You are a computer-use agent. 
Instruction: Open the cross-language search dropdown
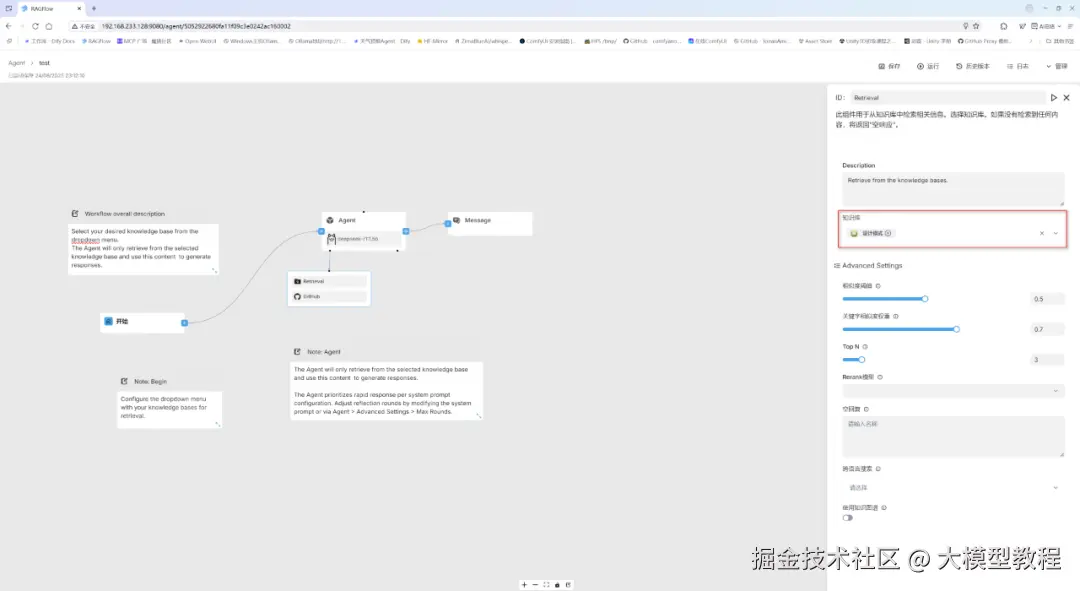pyautogui.click(x=953, y=488)
